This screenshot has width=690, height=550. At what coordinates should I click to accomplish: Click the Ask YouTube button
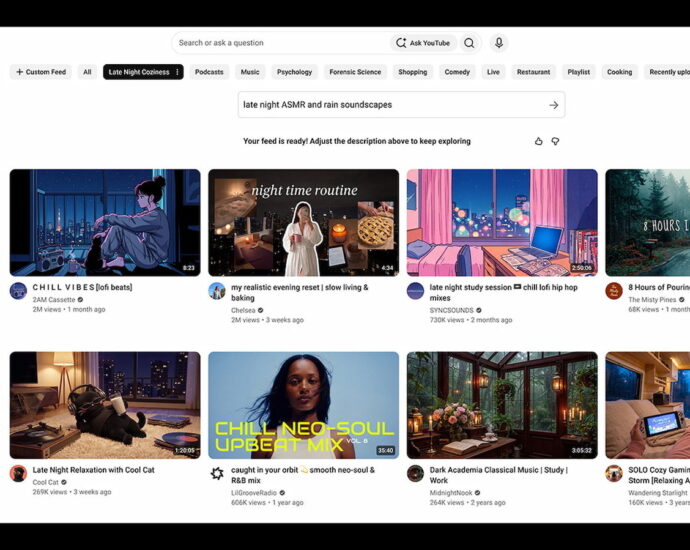click(x=423, y=43)
